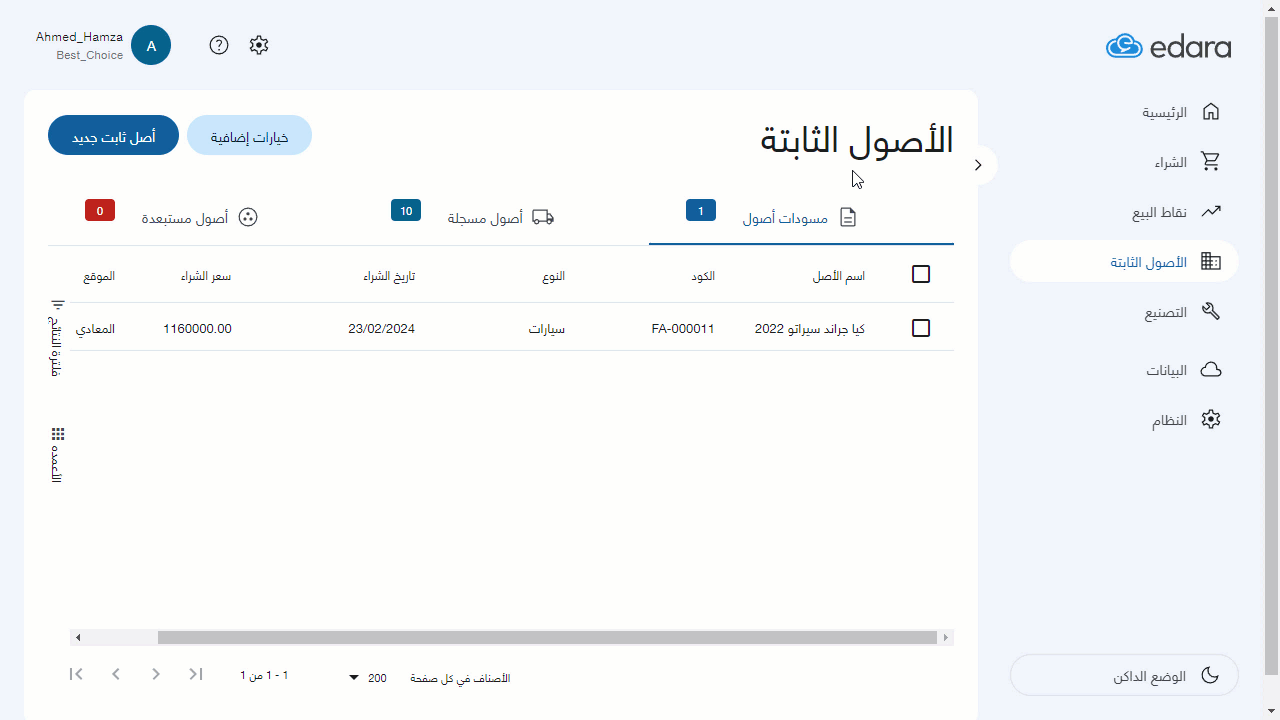Screen dimensions: 1280x720
Task: Click the asset name كيا جراند سيراتو 2022
Action: point(810,328)
